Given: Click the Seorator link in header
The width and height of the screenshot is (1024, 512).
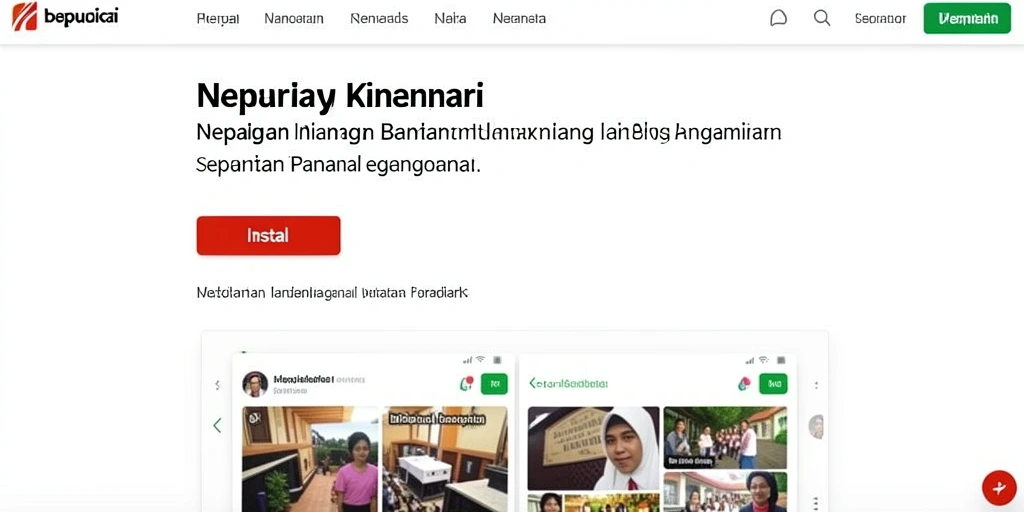Looking at the screenshot, I should (x=880, y=18).
